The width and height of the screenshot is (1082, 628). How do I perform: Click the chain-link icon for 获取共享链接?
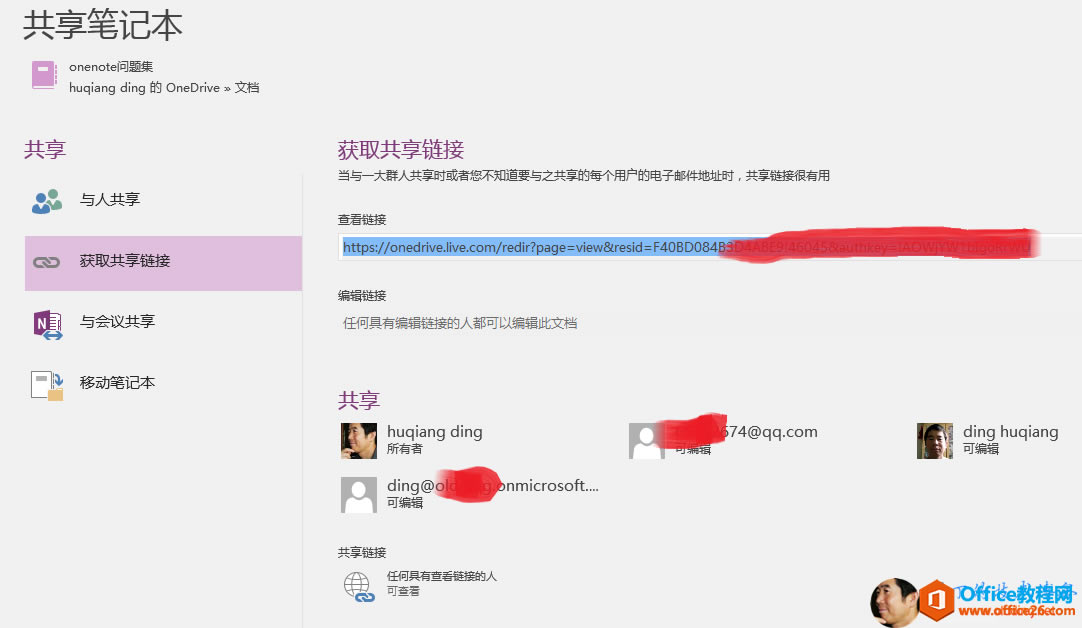click(46, 262)
